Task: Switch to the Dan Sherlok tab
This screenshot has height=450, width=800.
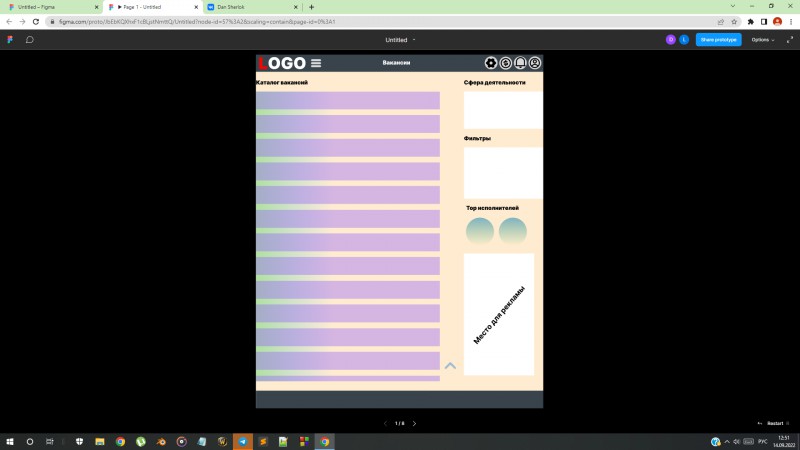Action: 253,7
